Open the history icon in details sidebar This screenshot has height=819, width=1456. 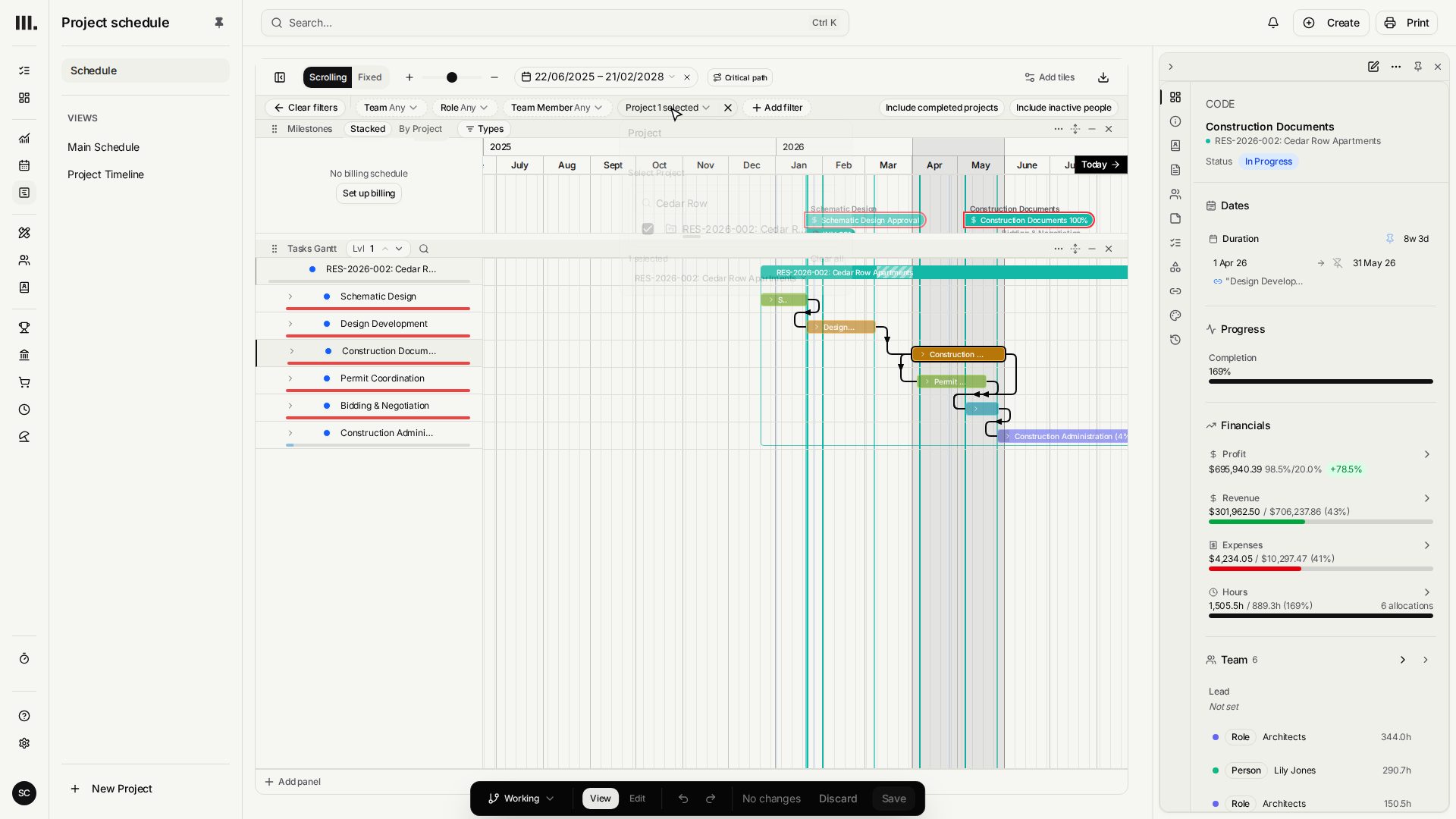coord(1175,340)
